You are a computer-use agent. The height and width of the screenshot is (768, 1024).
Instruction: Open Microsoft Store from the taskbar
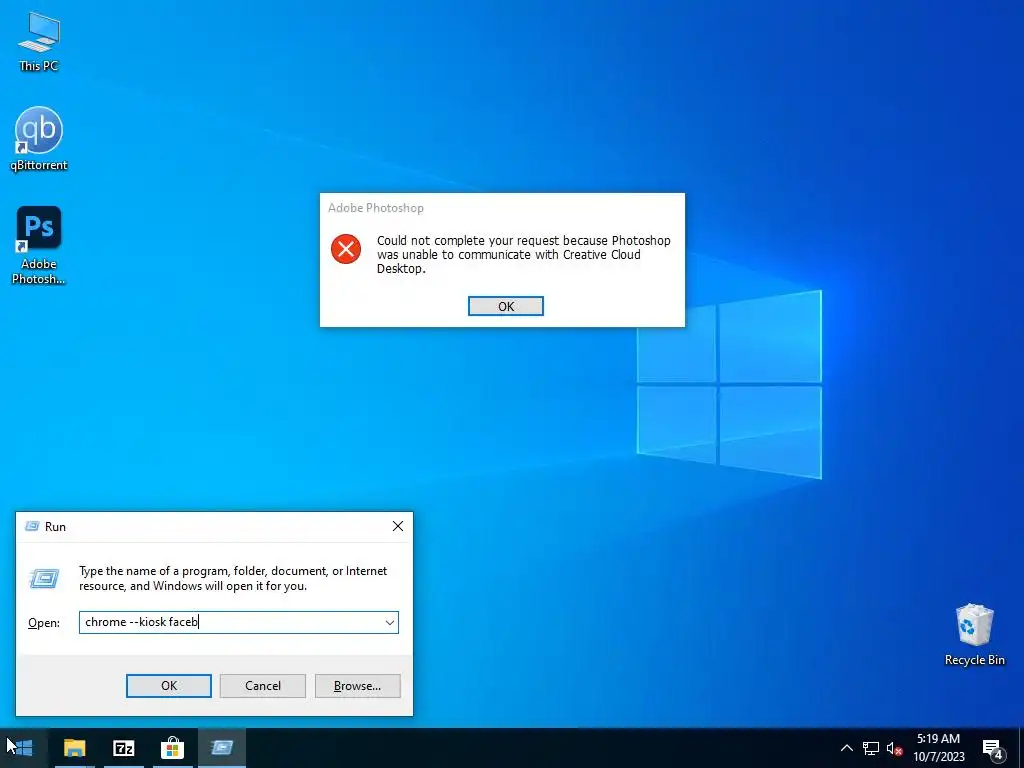coord(172,748)
